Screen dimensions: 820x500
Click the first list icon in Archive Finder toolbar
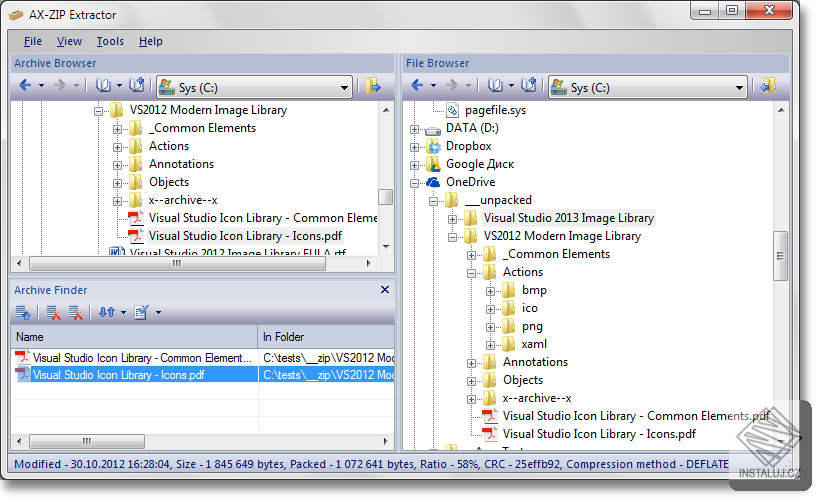pyautogui.click(x=24, y=313)
